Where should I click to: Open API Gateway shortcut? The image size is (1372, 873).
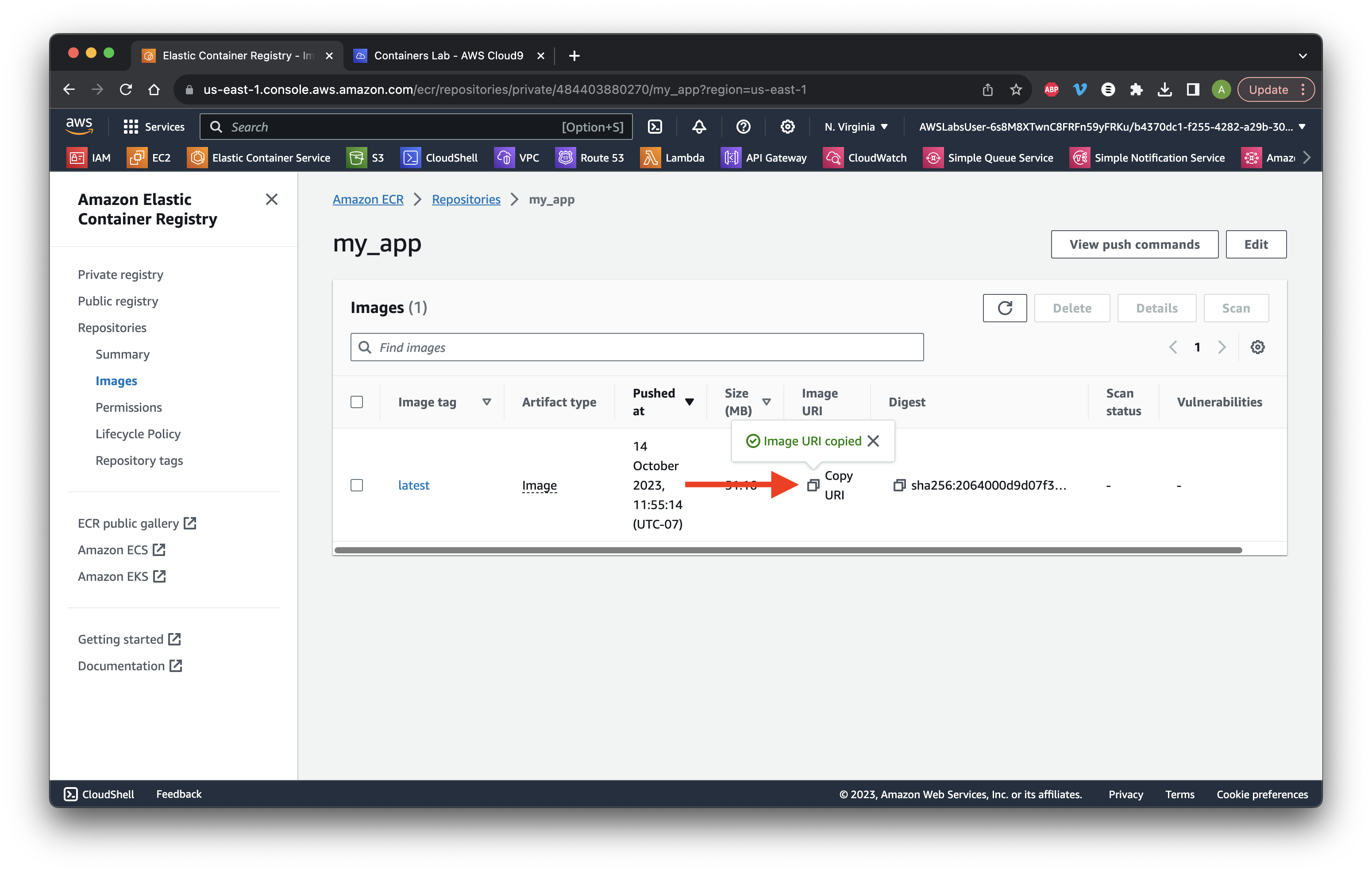pos(764,158)
